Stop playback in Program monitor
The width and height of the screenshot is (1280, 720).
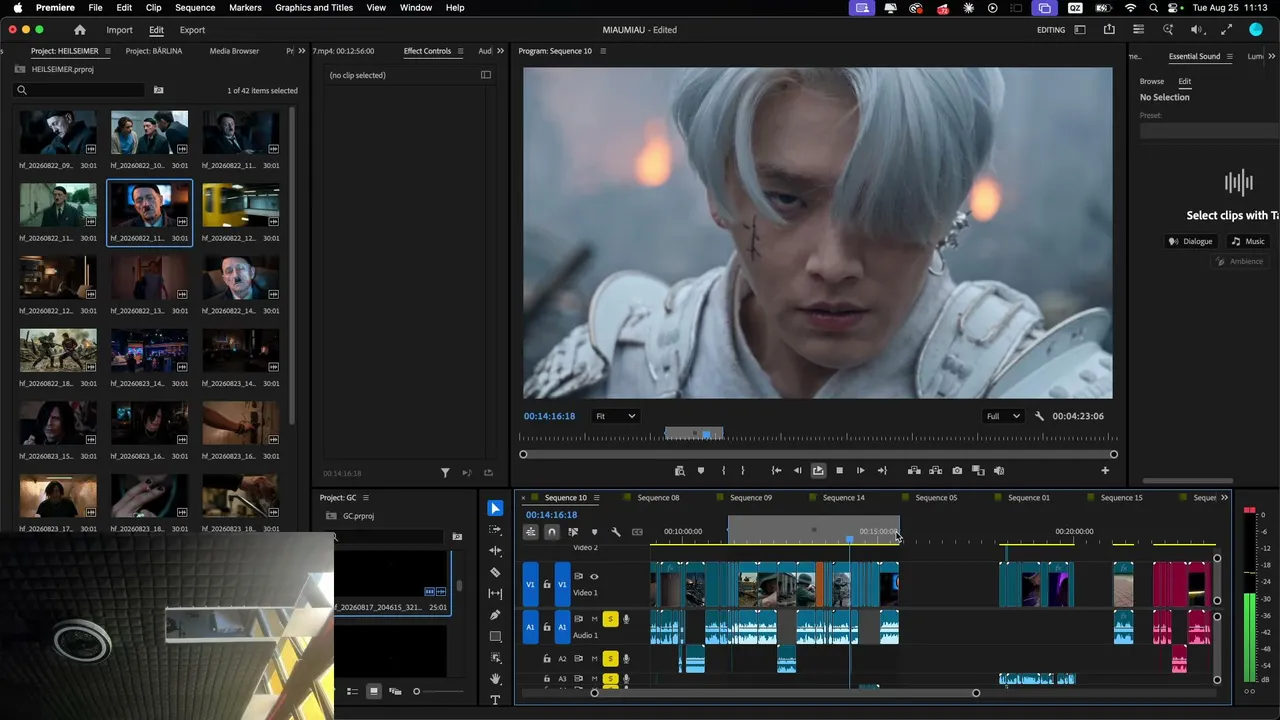point(839,470)
